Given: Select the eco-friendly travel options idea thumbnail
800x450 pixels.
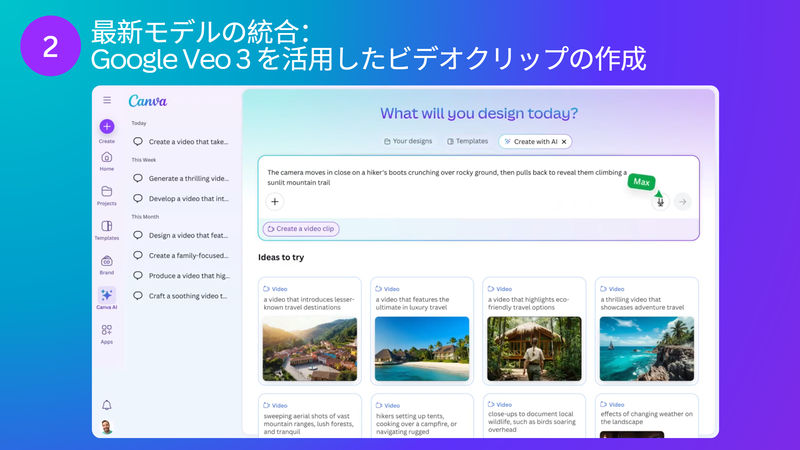Looking at the screenshot, I should [534, 348].
